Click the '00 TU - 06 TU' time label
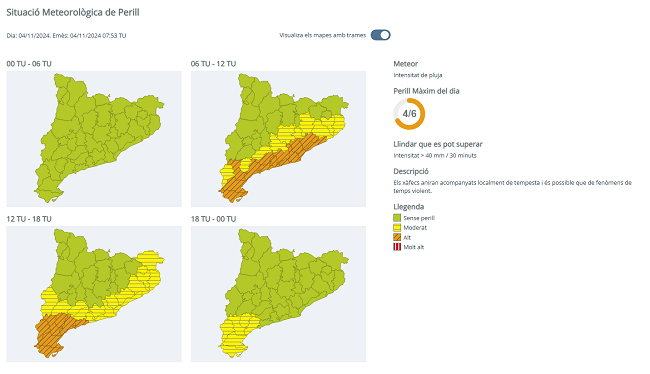Image resolution: width=650 pixels, height=374 pixels. coord(29,64)
